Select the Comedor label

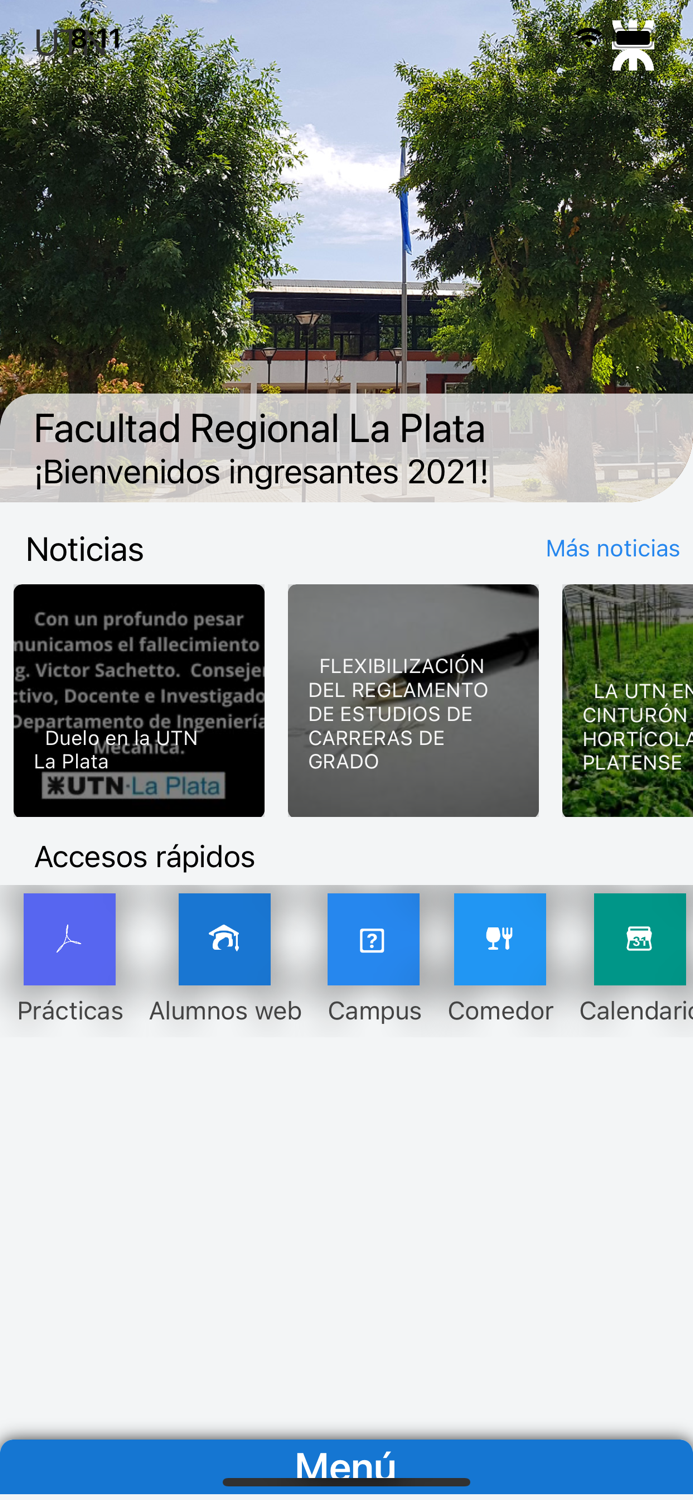pyautogui.click(x=500, y=1011)
